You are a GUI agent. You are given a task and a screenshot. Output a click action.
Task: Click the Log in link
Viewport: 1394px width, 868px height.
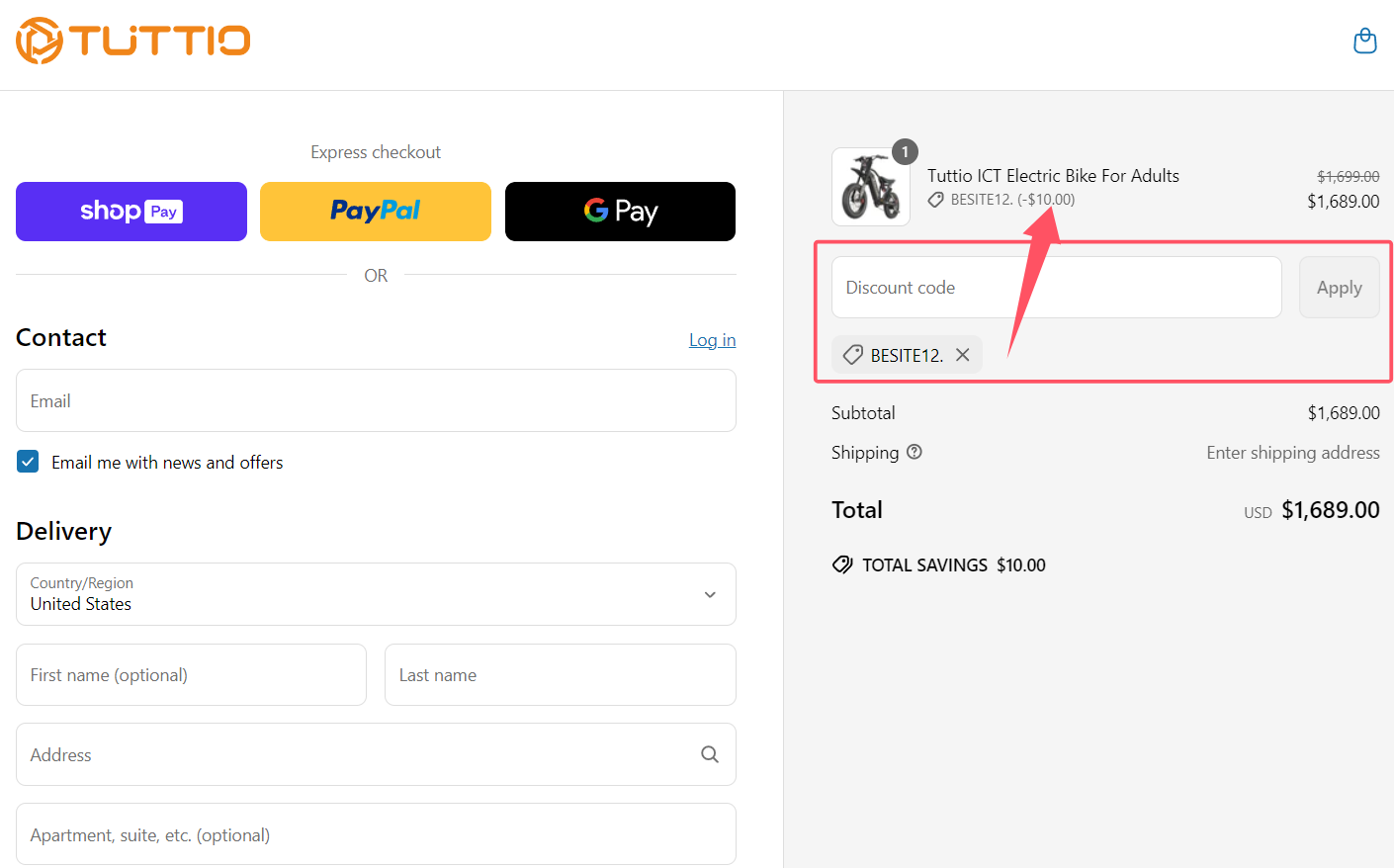pos(712,340)
